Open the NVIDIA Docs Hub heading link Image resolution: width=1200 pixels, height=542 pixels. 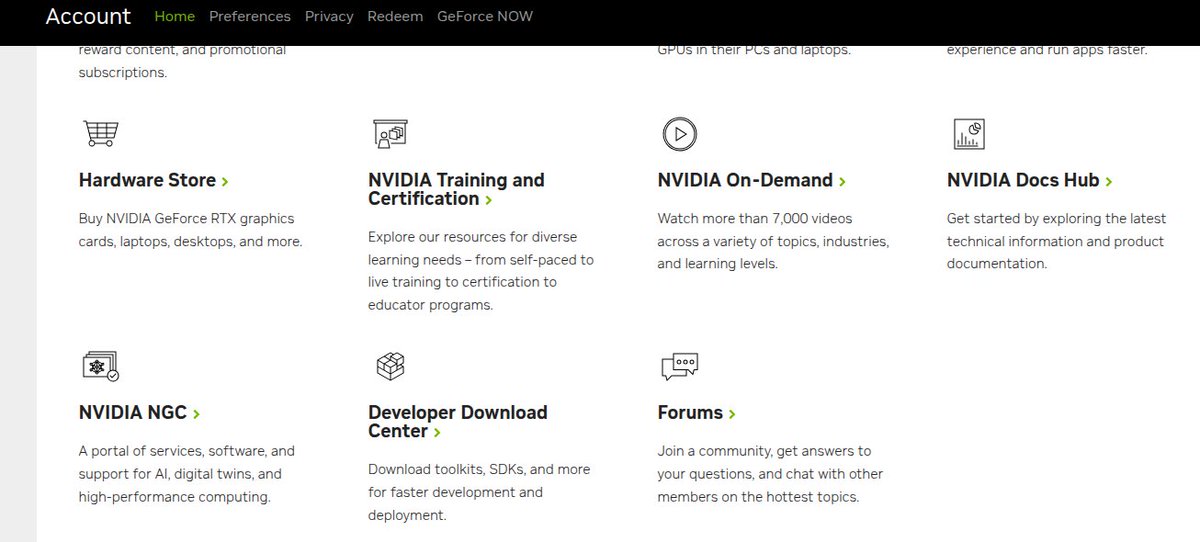click(x=1030, y=180)
